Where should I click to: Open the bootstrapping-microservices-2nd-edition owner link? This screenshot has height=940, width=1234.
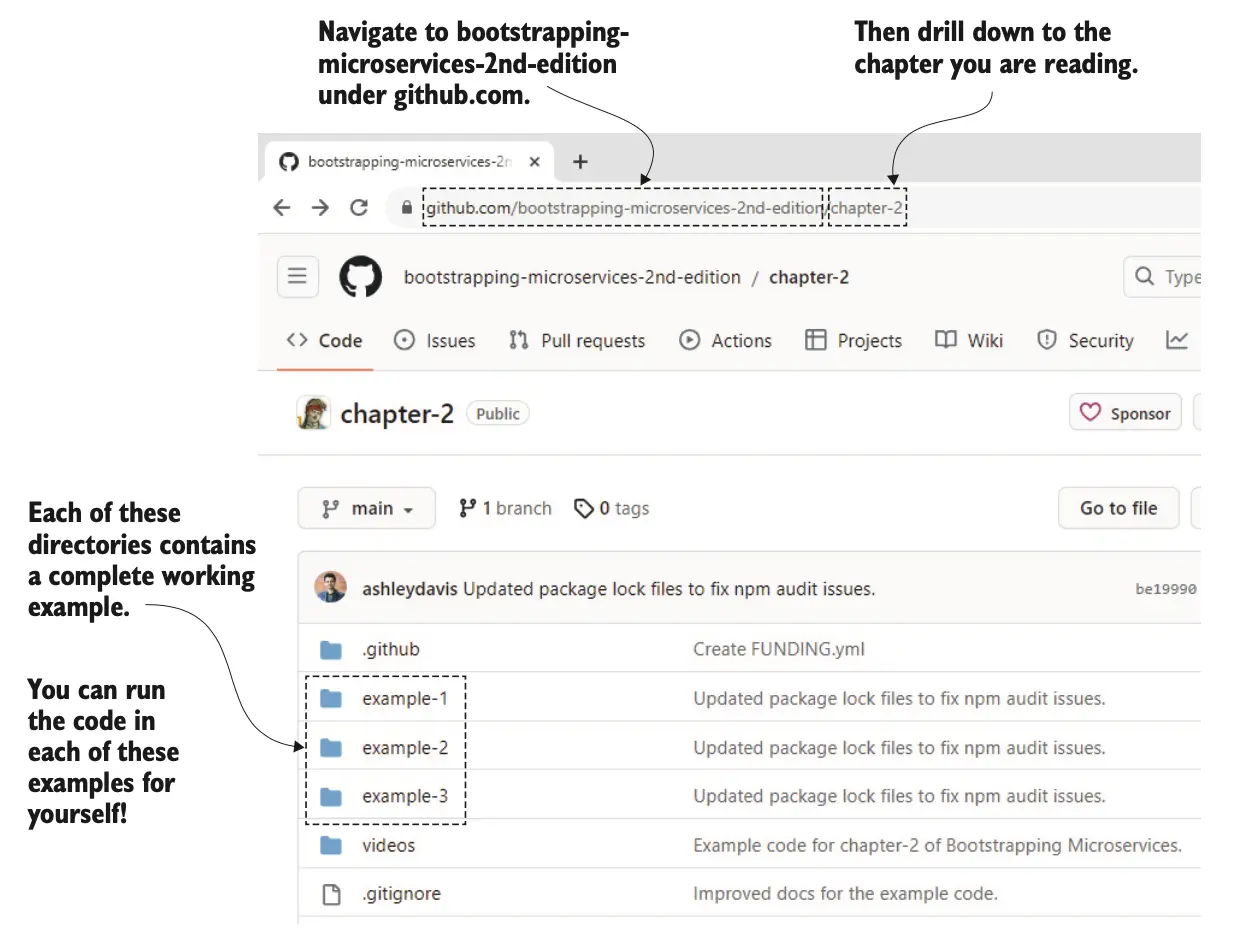click(572, 278)
